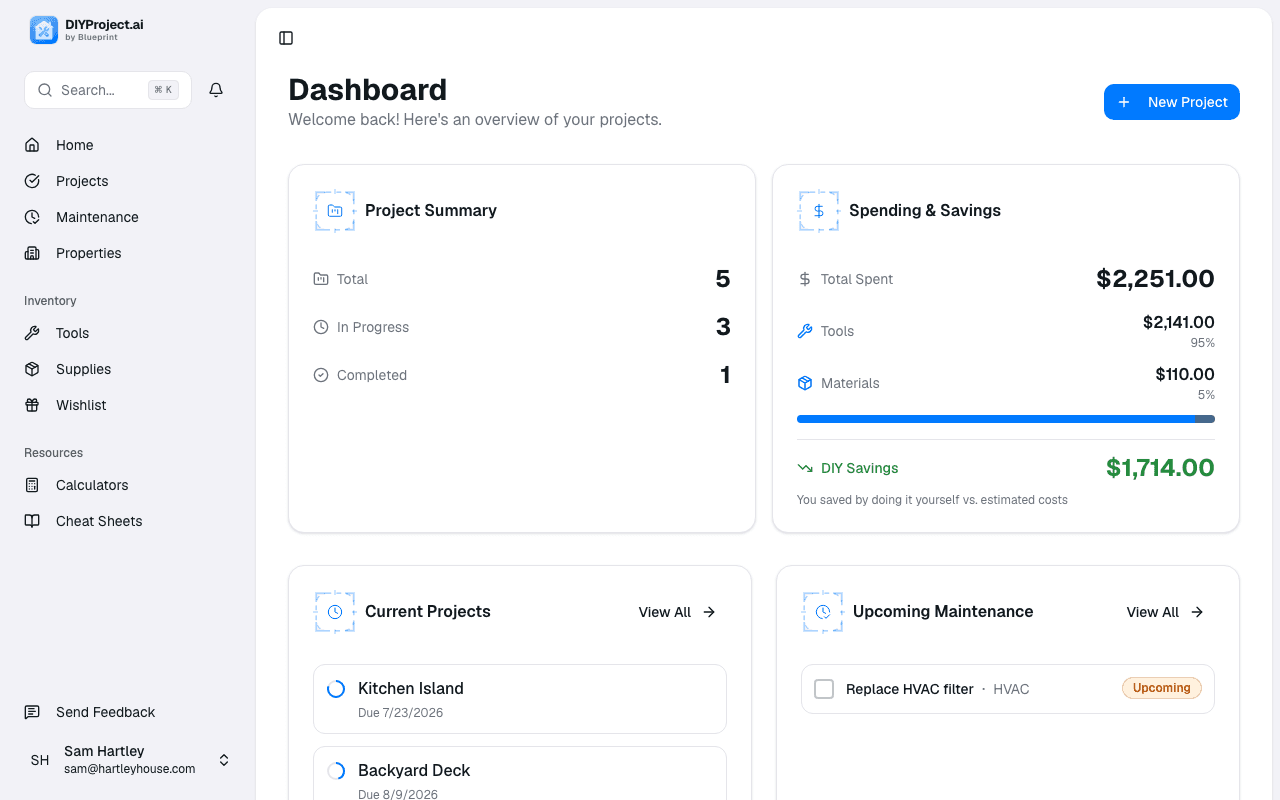Screen dimensions: 1280x800
Task: Expand the Sam Hartley account switcher
Action: click(224, 760)
